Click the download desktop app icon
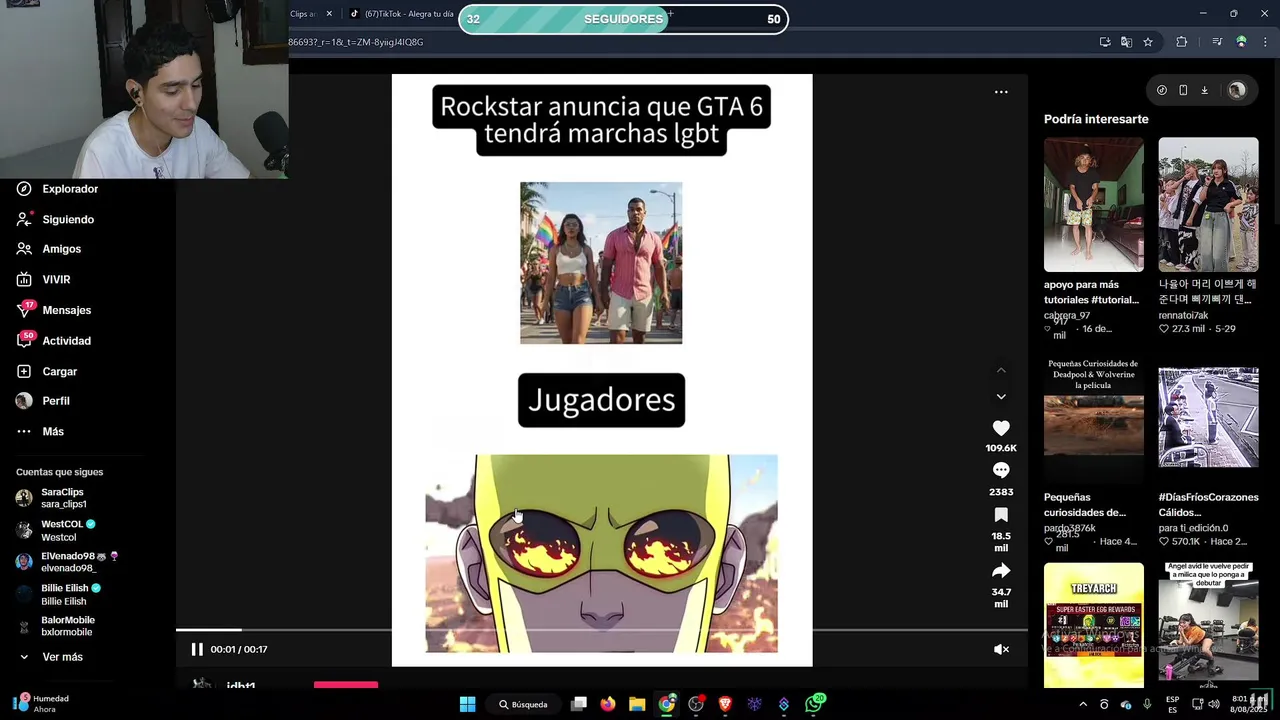 [x=1204, y=90]
